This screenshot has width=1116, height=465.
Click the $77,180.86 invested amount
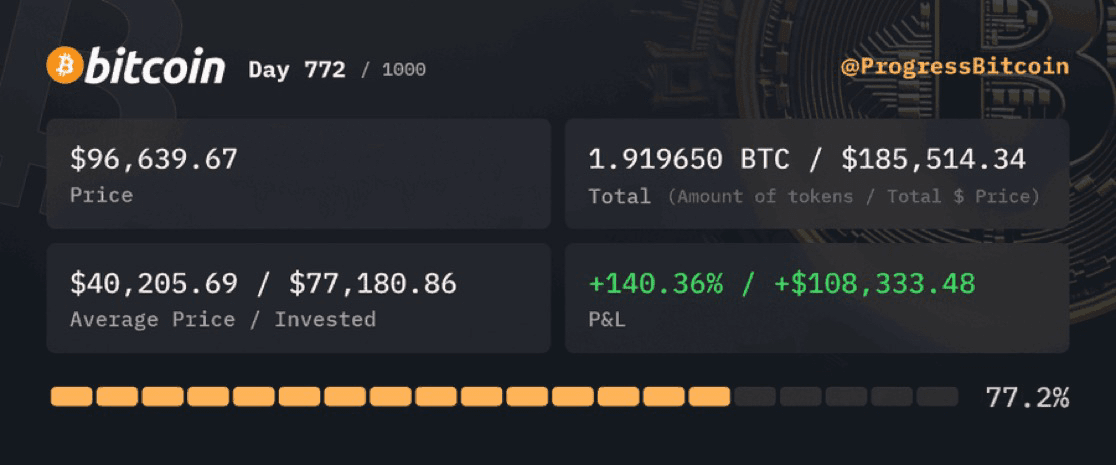(x=372, y=283)
